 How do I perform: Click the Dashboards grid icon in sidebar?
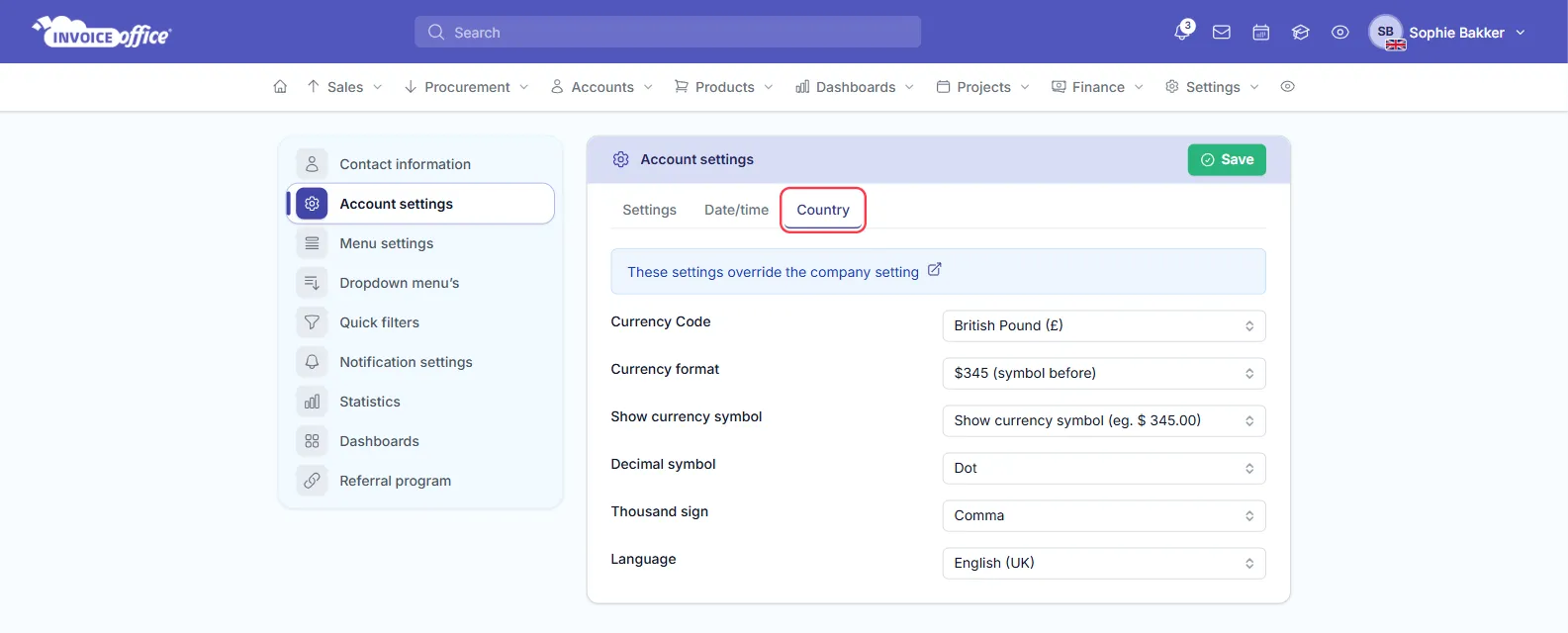(x=312, y=441)
